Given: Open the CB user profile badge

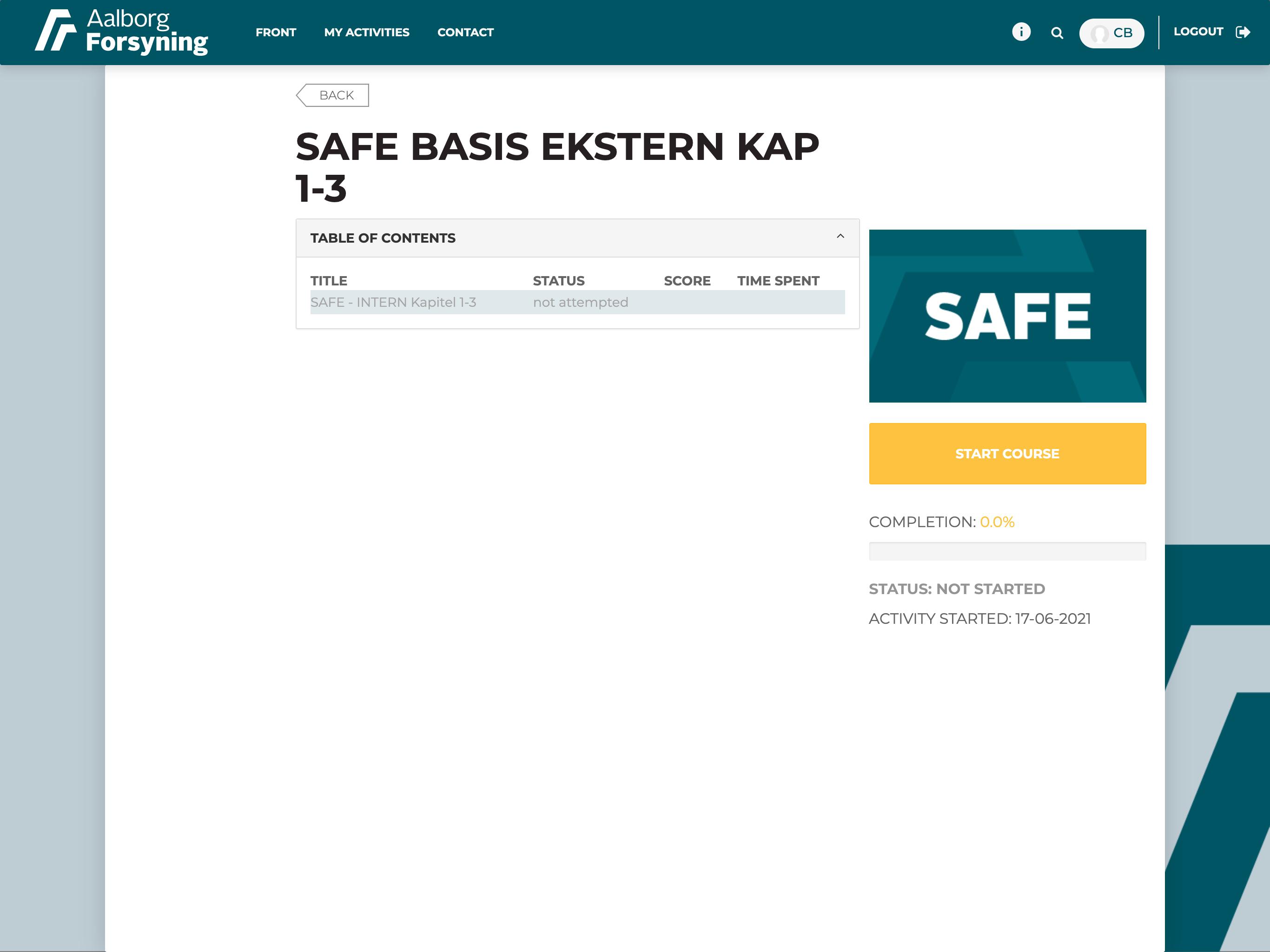Looking at the screenshot, I should (x=1111, y=33).
